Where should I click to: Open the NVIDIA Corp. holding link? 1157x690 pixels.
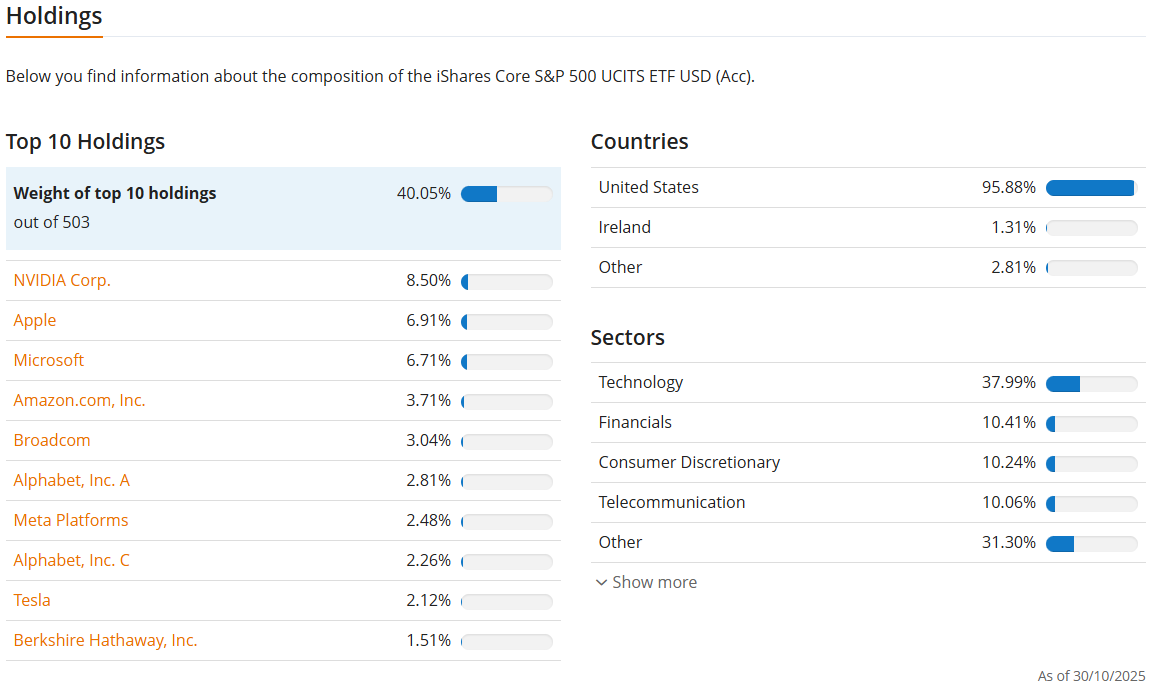62,280
